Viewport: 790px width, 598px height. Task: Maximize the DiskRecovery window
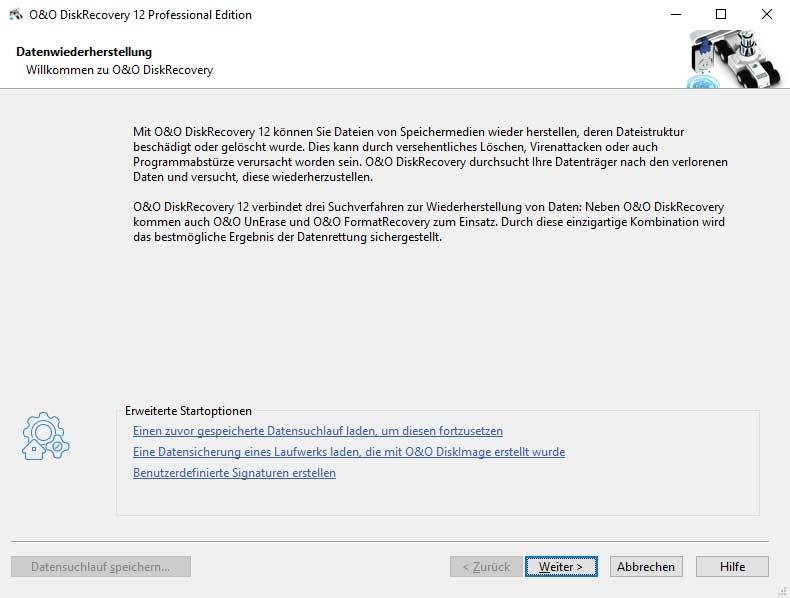721,15
